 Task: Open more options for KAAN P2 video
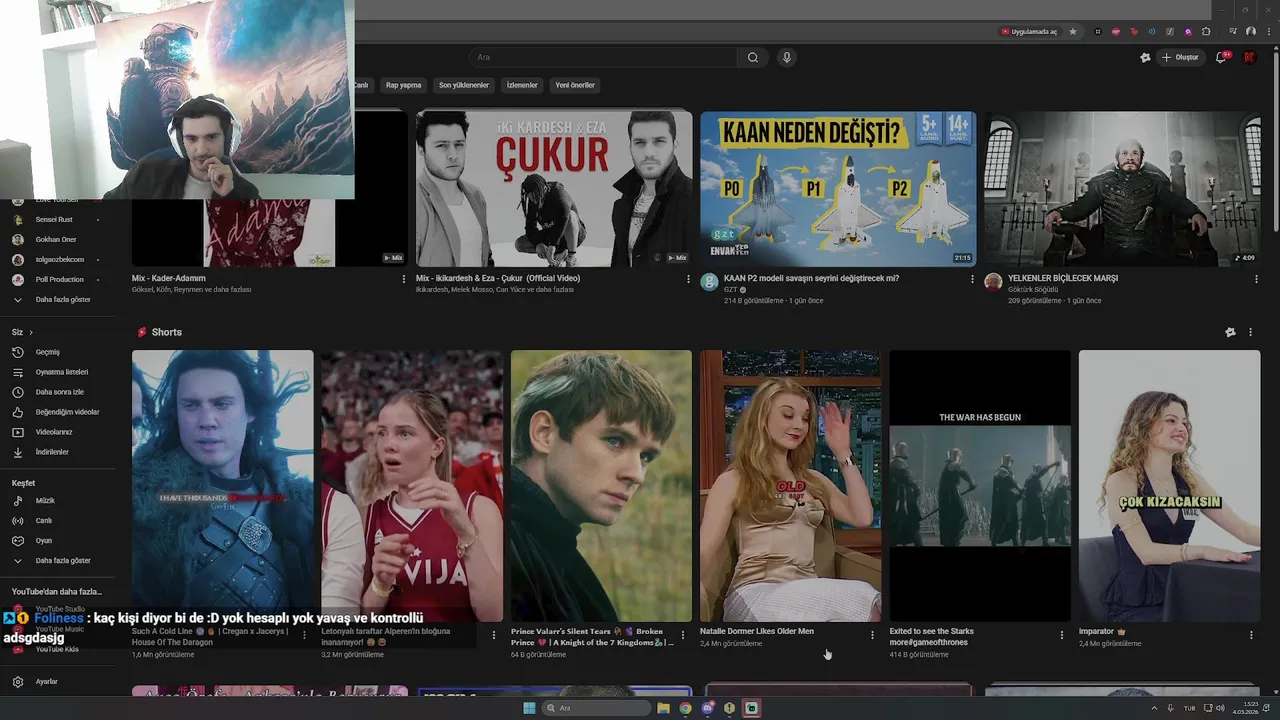(x=972, y=279)
